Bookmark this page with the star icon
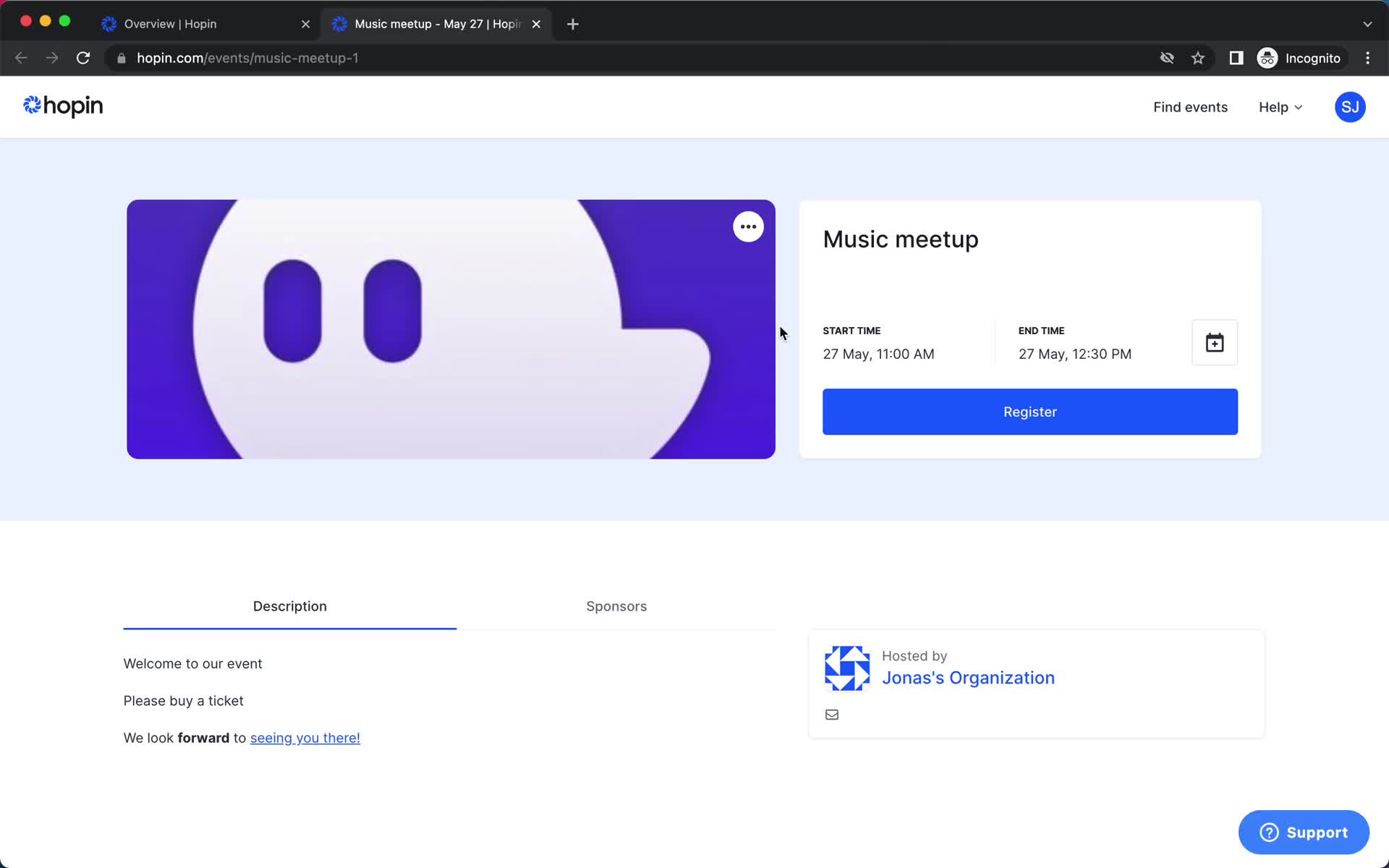This screenshot has height=868, width=1389. pos(1198,58)
